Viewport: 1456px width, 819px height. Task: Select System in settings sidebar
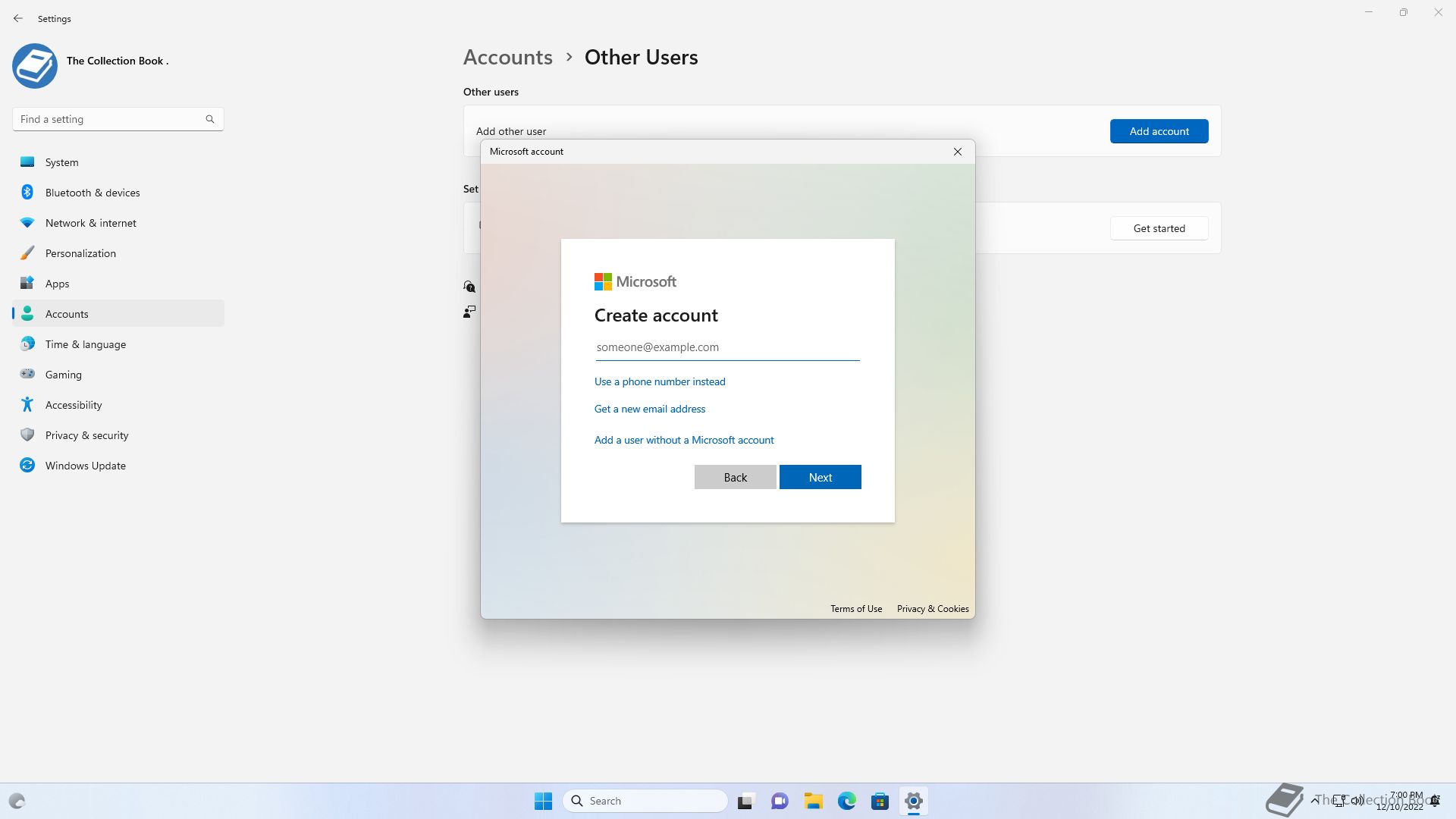coord(118,162)
